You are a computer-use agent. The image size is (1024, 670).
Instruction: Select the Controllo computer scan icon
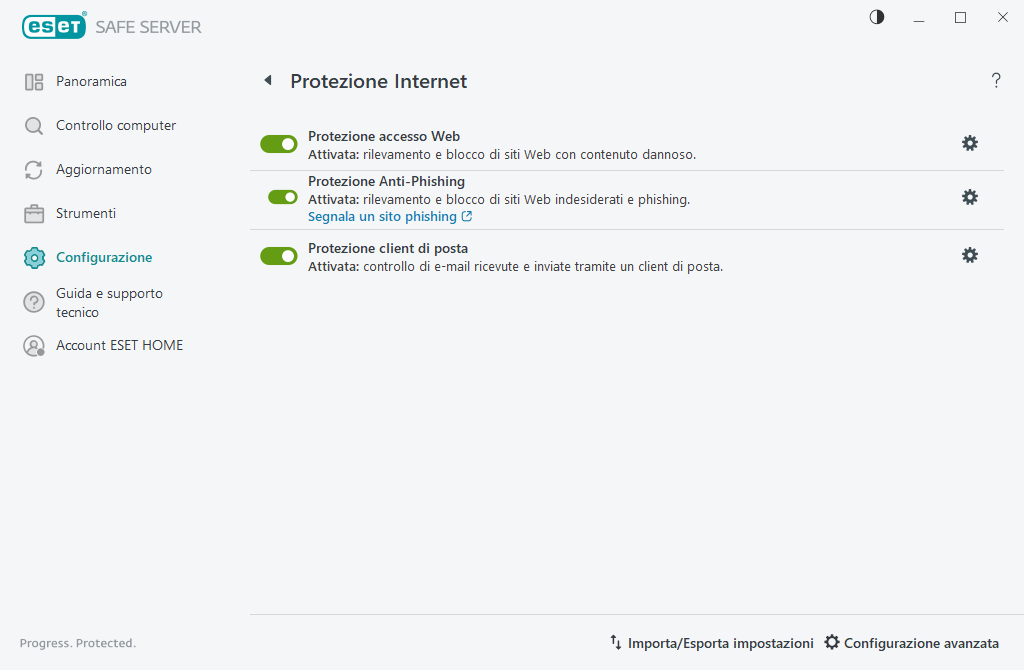click(x=33, y=125)
